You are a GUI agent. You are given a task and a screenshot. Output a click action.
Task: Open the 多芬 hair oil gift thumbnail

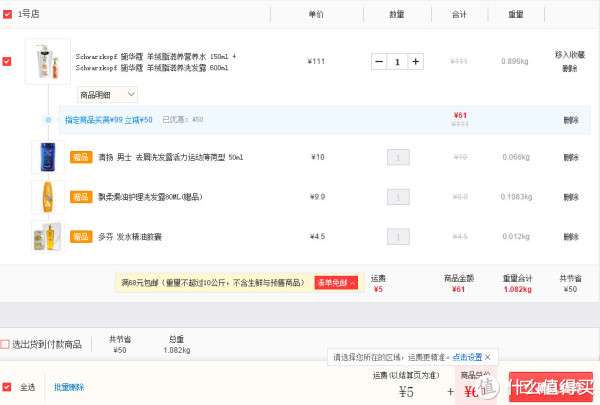(x=48, y=237)
